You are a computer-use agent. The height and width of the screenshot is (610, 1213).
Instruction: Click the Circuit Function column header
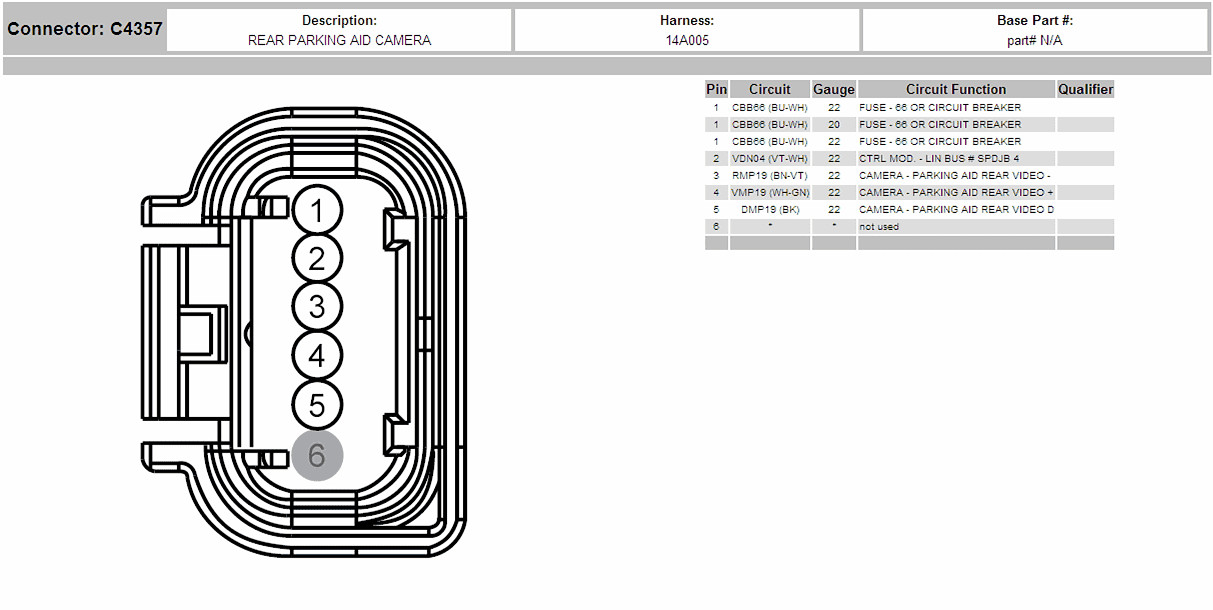[956, 89]
